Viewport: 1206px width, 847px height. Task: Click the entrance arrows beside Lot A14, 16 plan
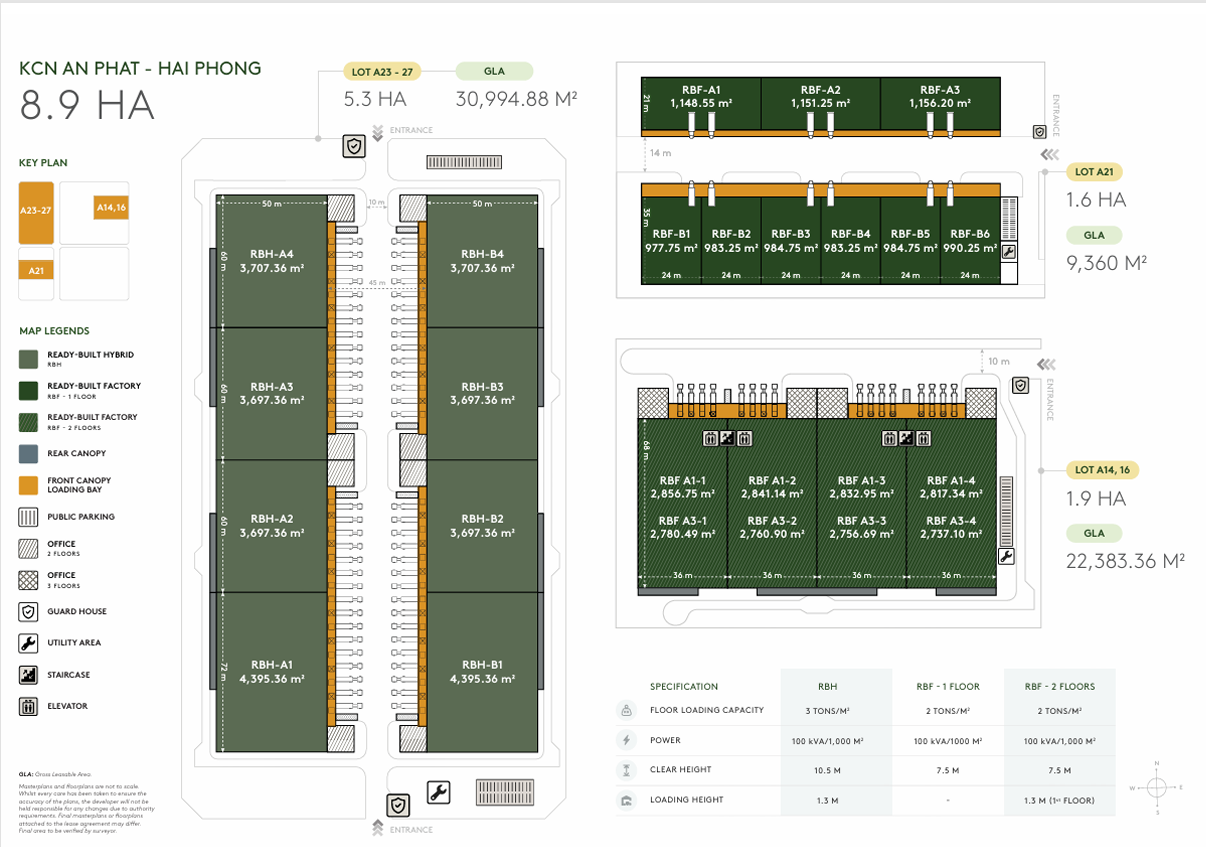click(1047, 365)
